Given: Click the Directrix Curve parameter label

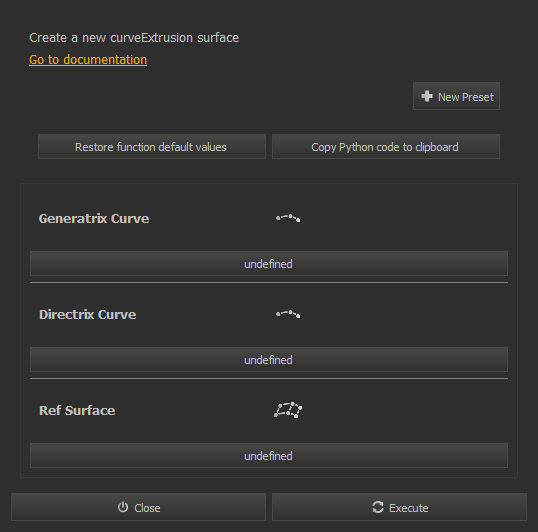Looking at the screenshot, I should coord(87,315).
